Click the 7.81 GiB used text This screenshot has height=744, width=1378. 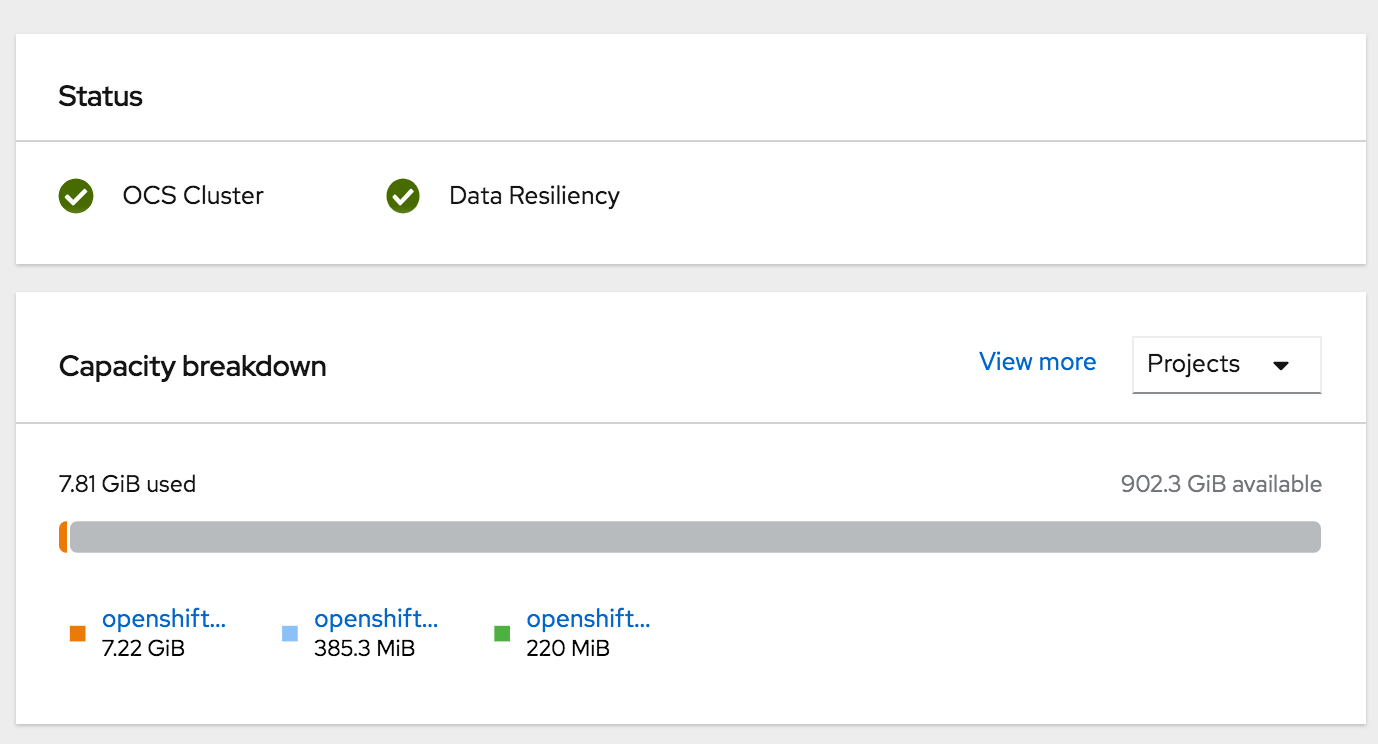pyautogui.click(x=127, y=485)
